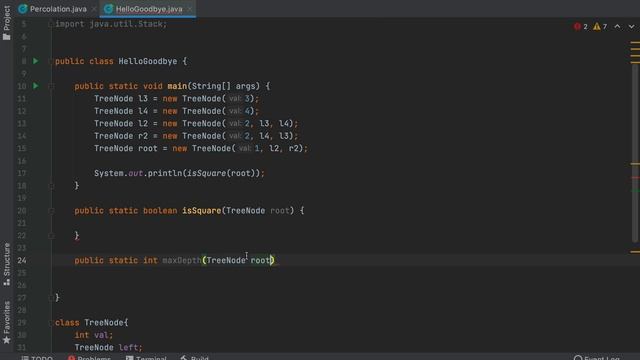640x360 pixels.
Task: Open the Project tool window
Action: (x=7, y=22)
